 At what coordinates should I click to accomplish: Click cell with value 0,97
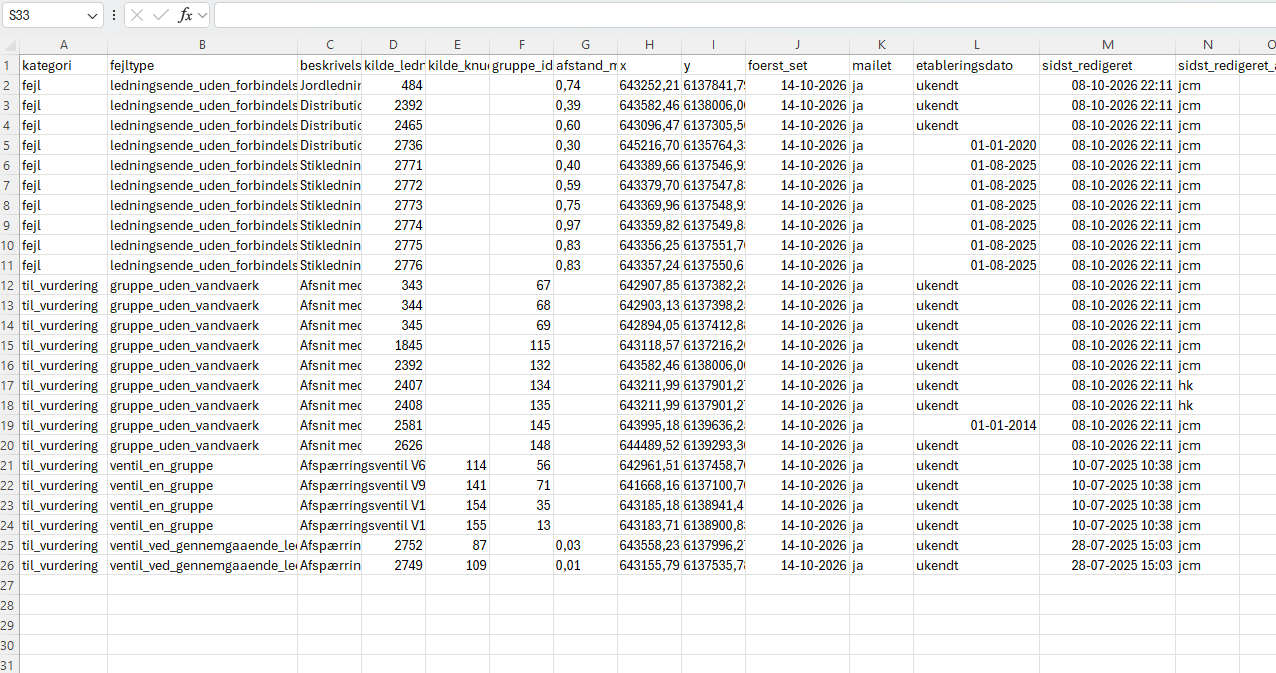585,225
